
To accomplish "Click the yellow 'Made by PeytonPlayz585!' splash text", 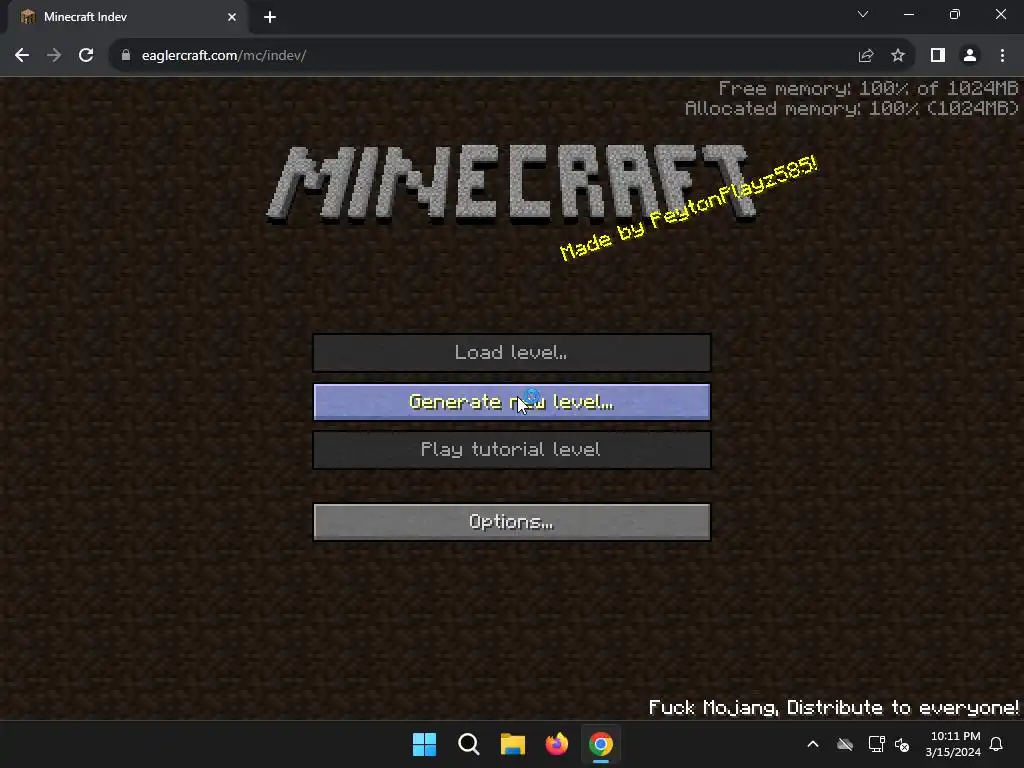I will click(x=689, y=207).
